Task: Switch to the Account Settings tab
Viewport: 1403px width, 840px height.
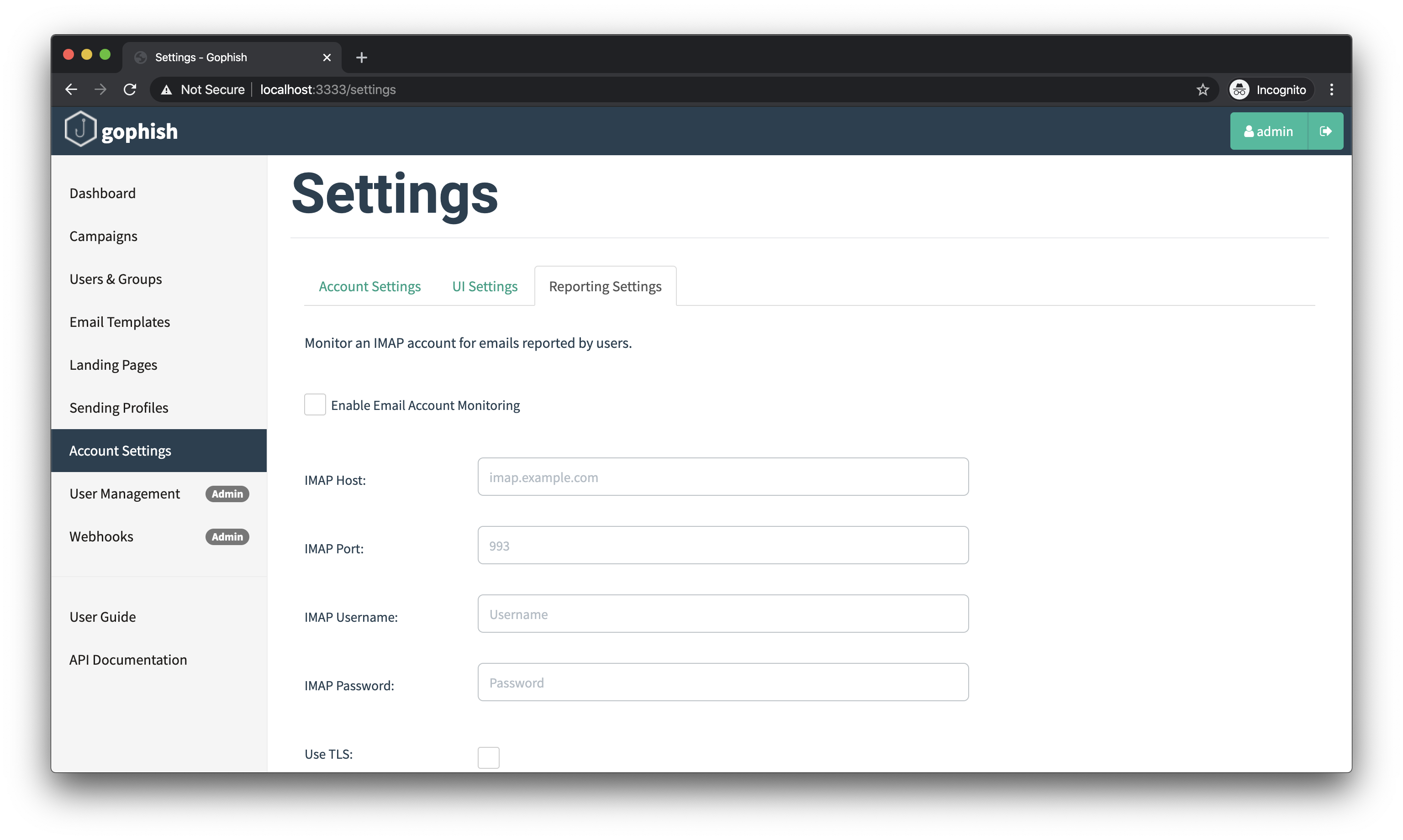Action: [x=369, y=286]
